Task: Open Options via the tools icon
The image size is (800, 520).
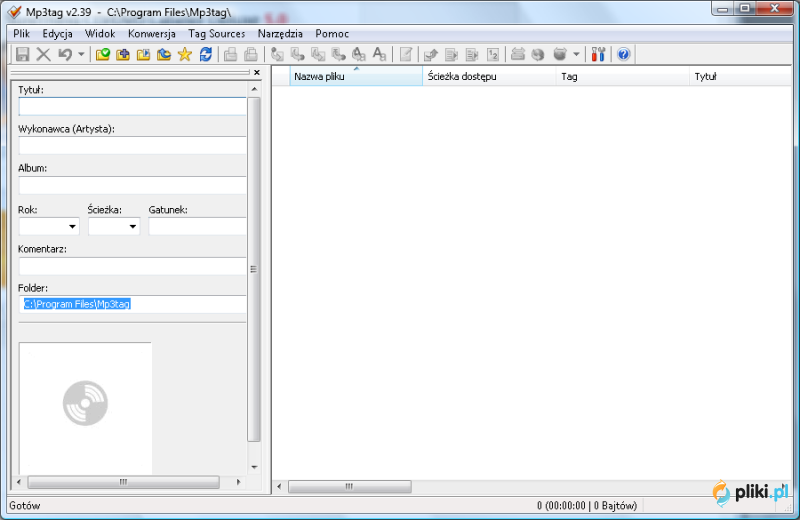Action: click(x=598, y=54)
